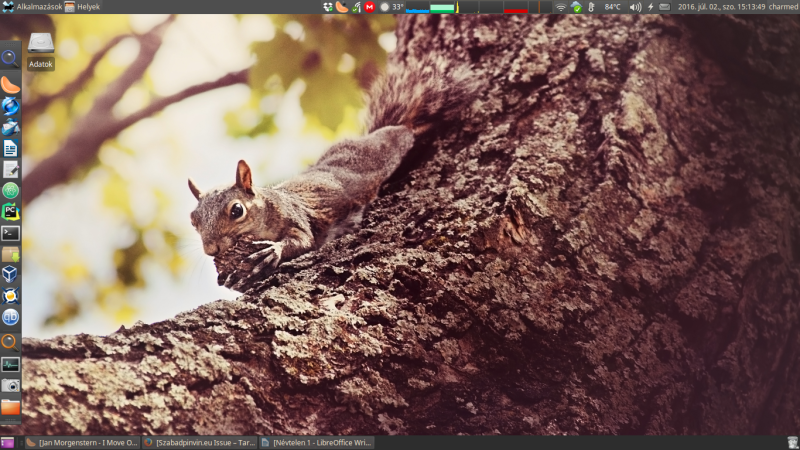Click the cloud sync tray icon with checkmark

(x=577, y=7)
